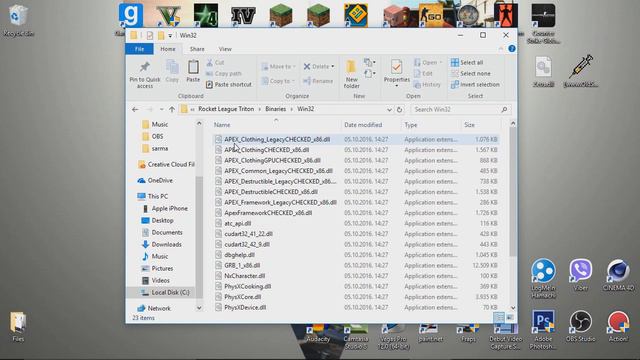Open the Move to dropdown
This screenshot has height=360, width=640.
point(278,67)
